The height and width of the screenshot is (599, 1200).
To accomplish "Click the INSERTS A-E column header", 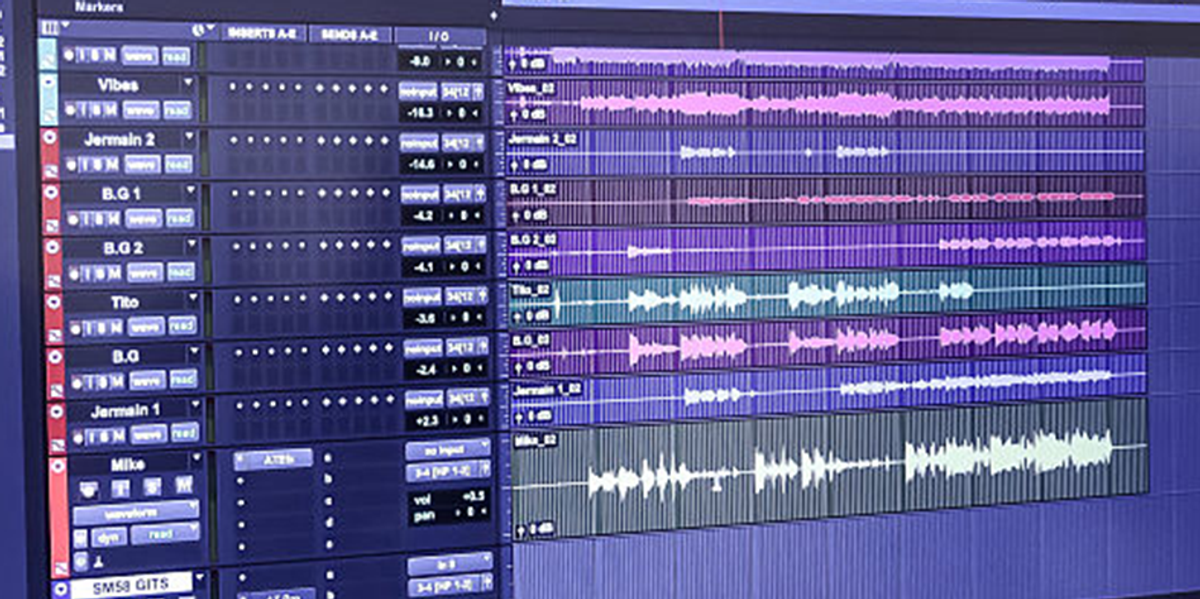I will point(262,33).
